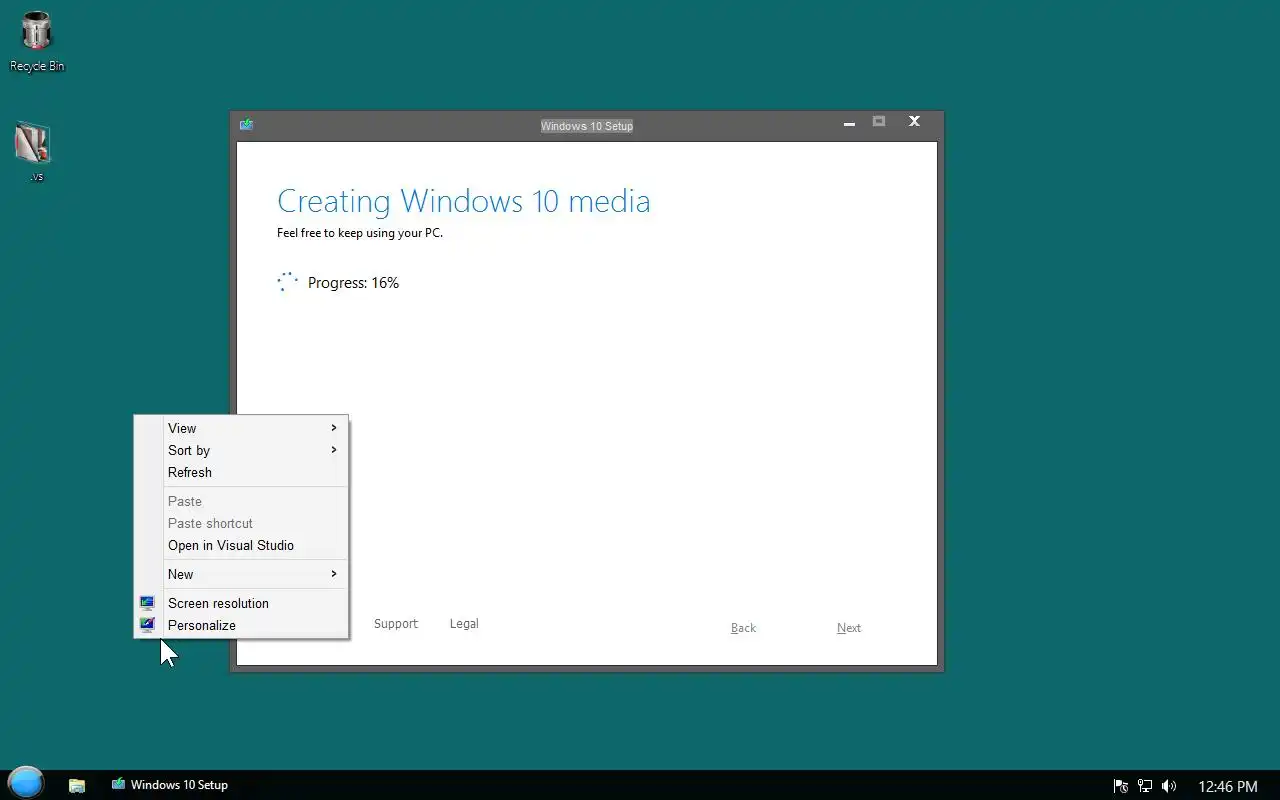This screenshot has height=800, width=1280.
Task: Open the Action Center flag tray icon
Action: click(x=1121, y=786)
